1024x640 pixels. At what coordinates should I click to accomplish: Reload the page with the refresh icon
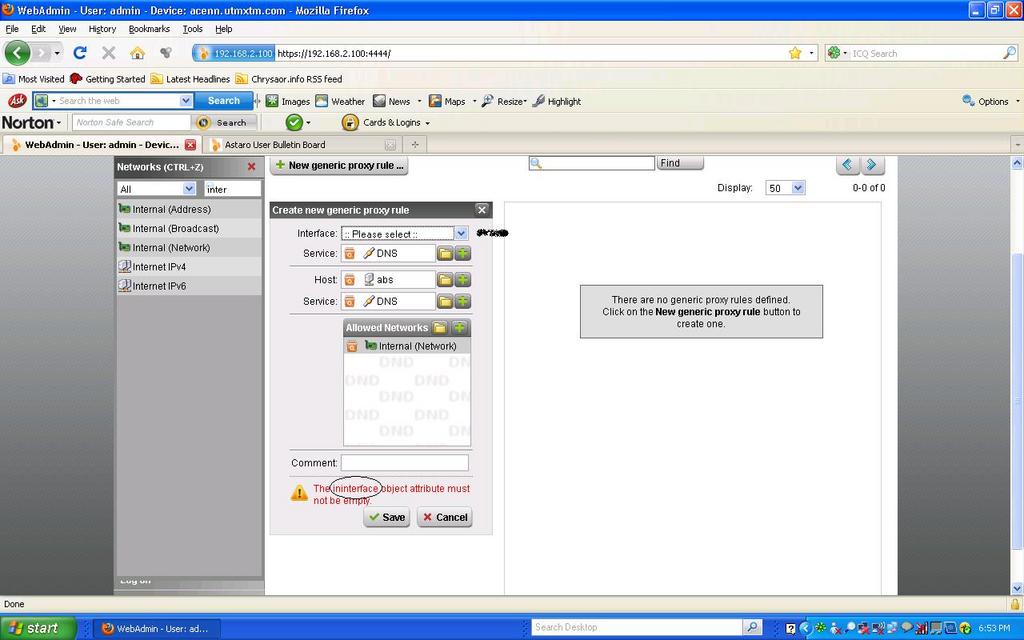[x=80, y=53]
